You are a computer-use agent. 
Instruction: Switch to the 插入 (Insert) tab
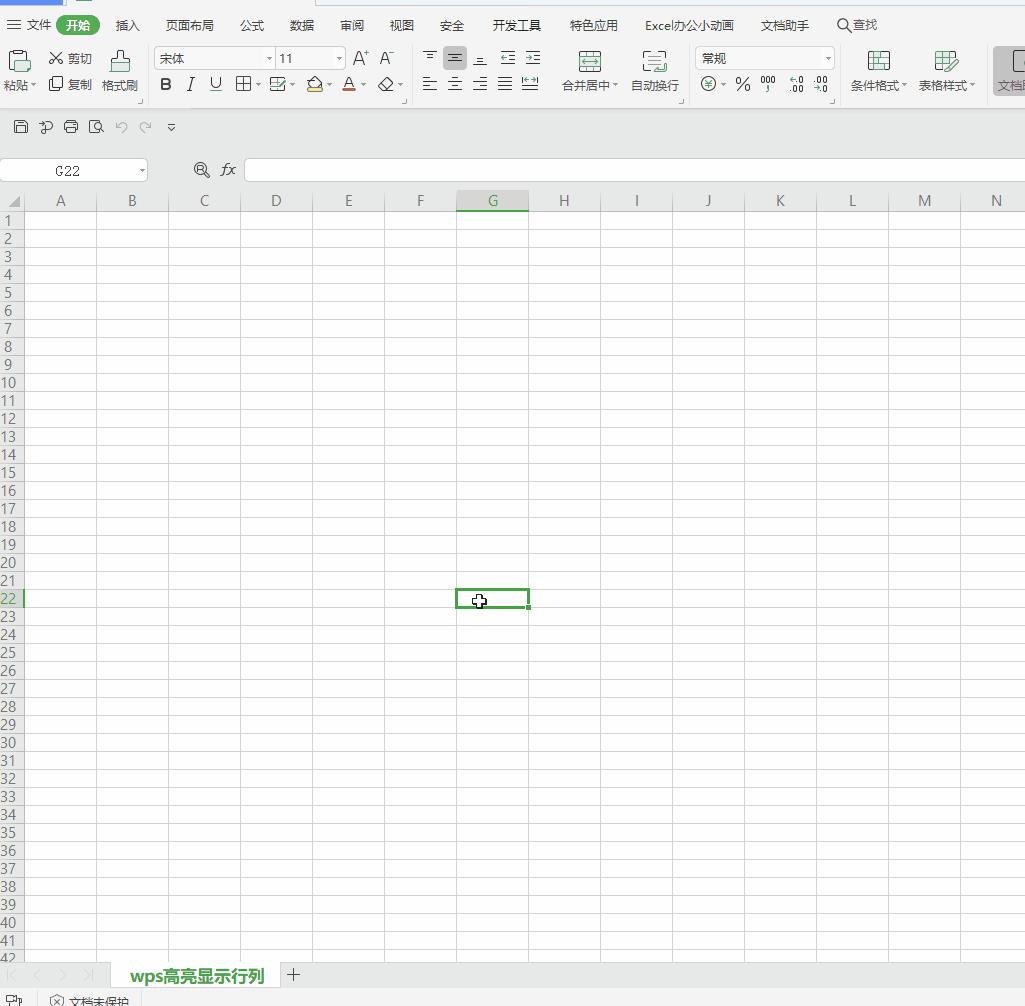click(128, 25)
